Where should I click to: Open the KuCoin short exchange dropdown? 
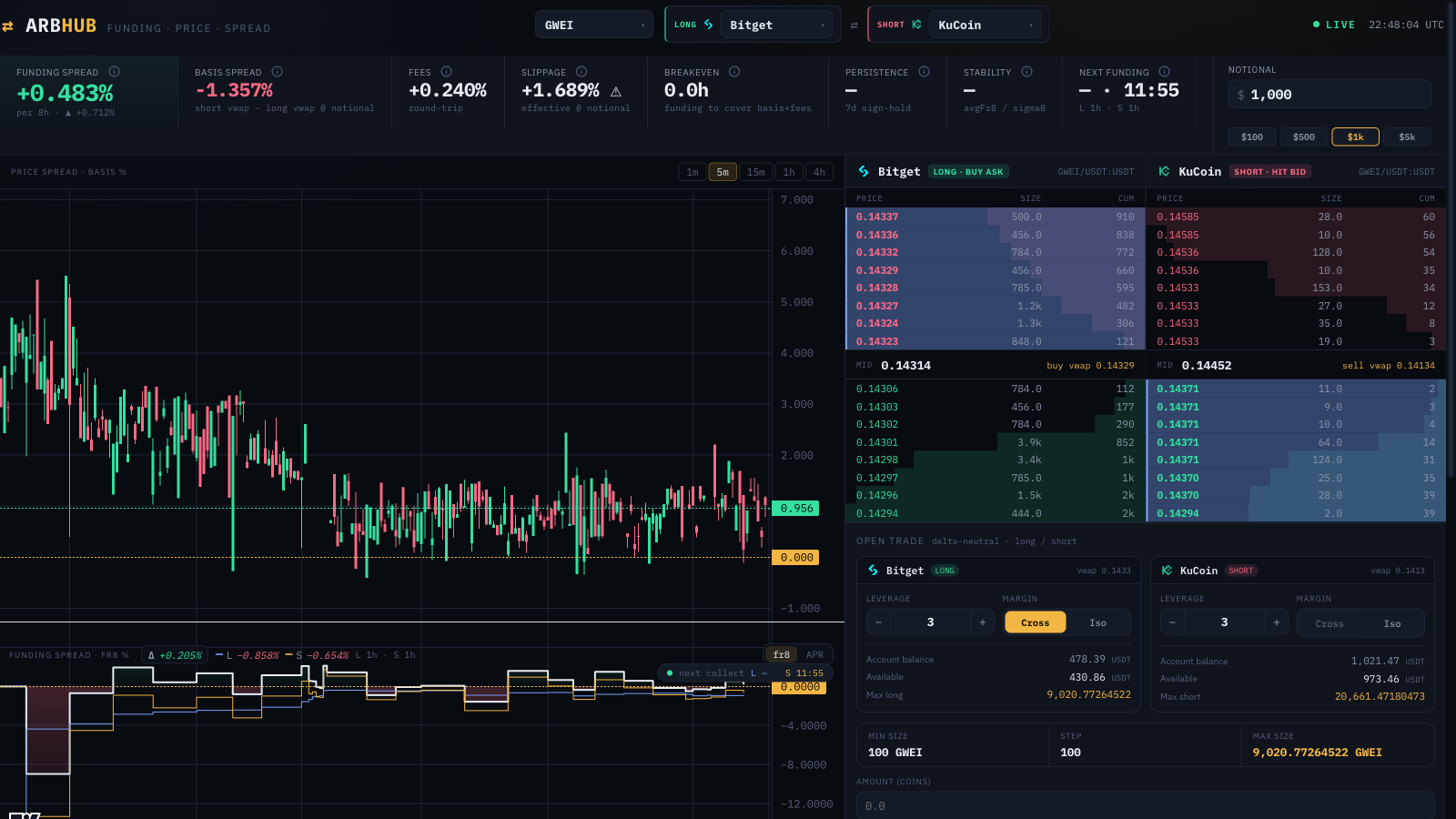click(986, 25)
